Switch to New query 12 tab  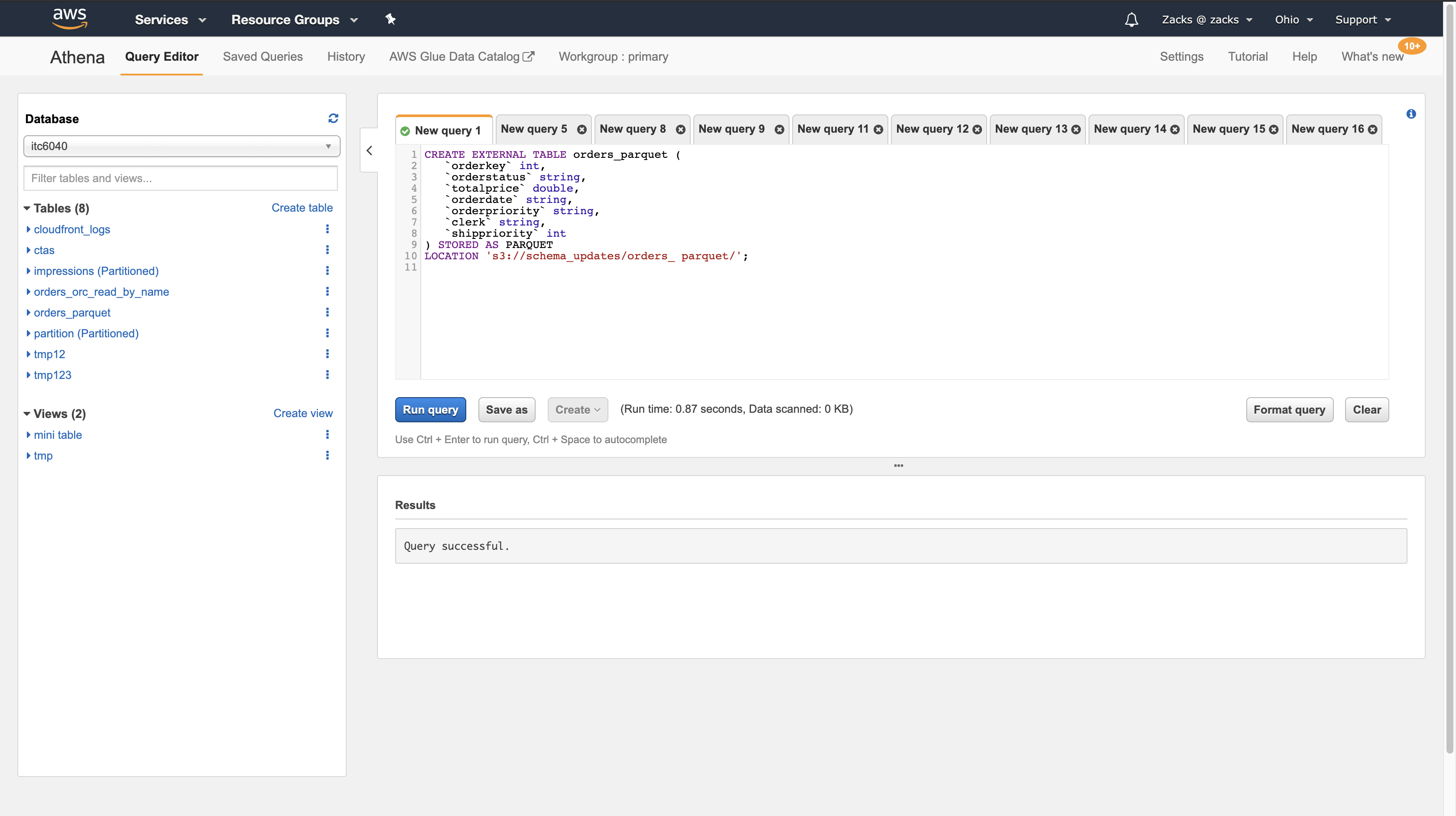932,129
